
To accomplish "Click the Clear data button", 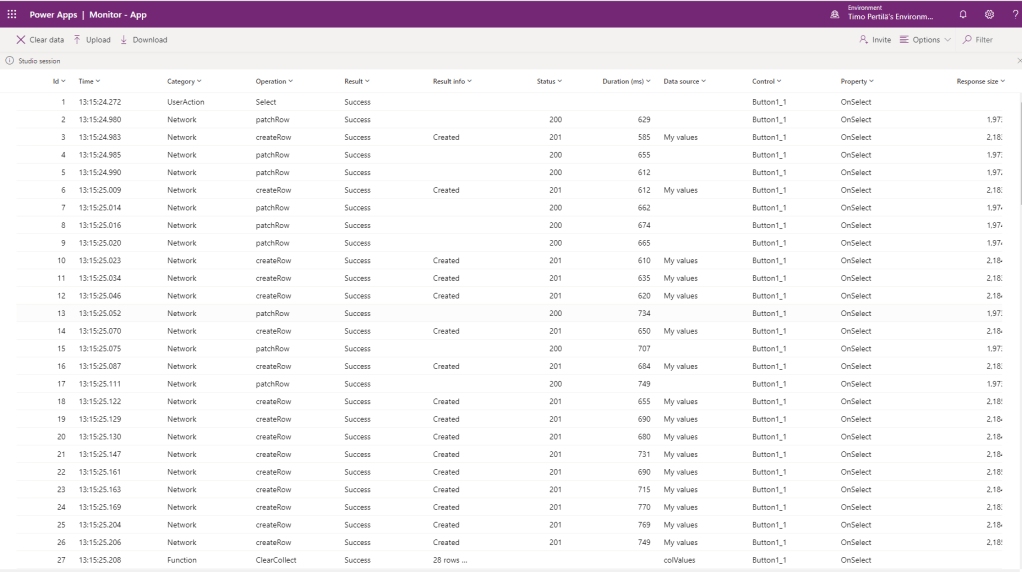I will coord(40,40).
